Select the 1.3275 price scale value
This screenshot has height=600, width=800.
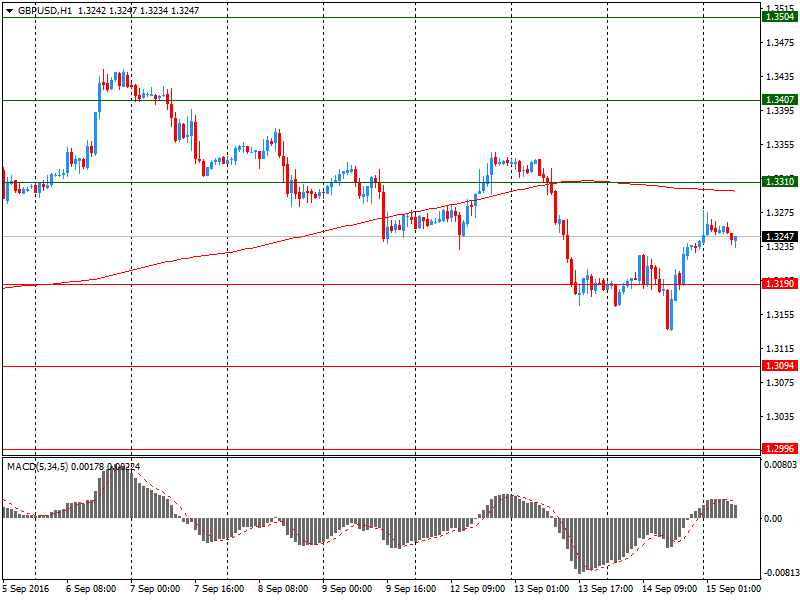pyautogui.click(x=780, y=212)
